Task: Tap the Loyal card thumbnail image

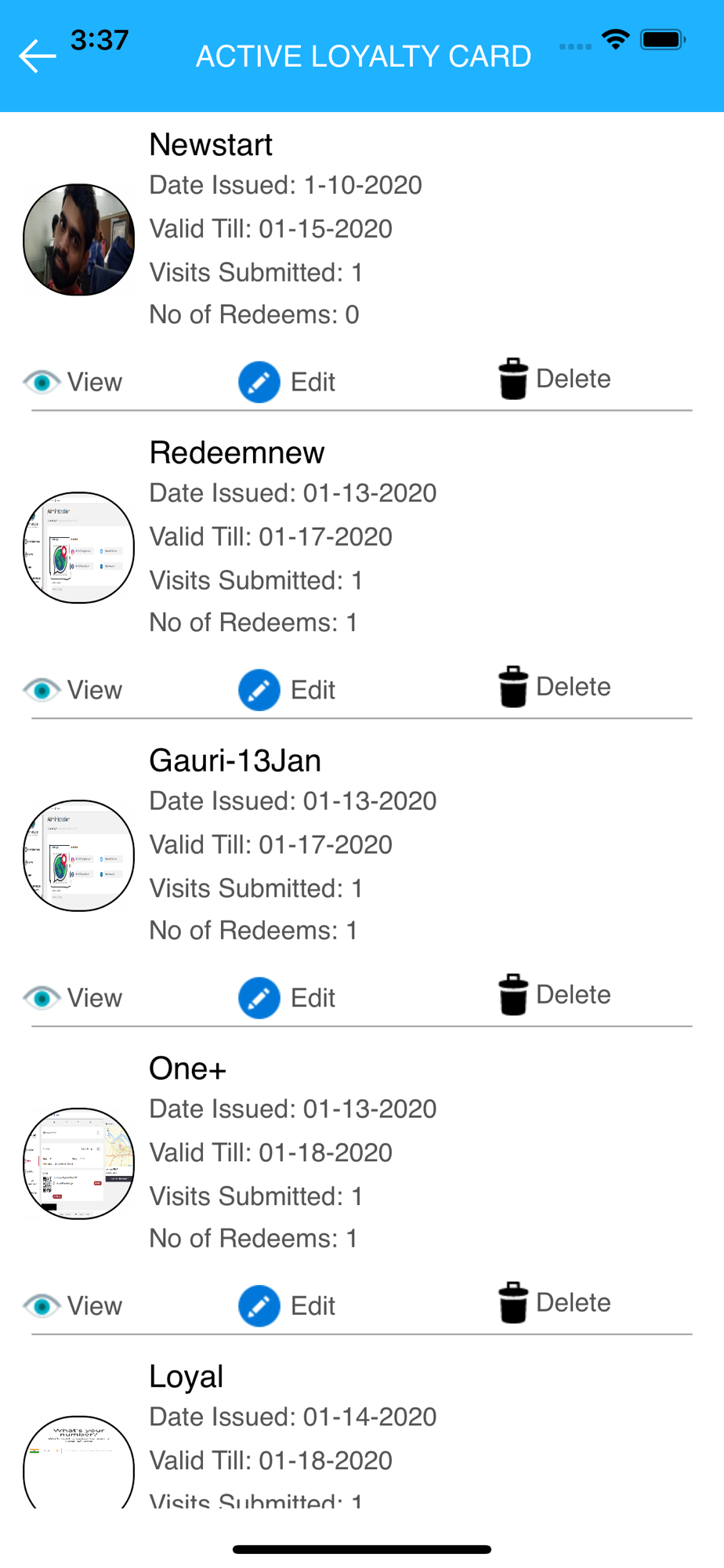Action: tap(78, 1461)
